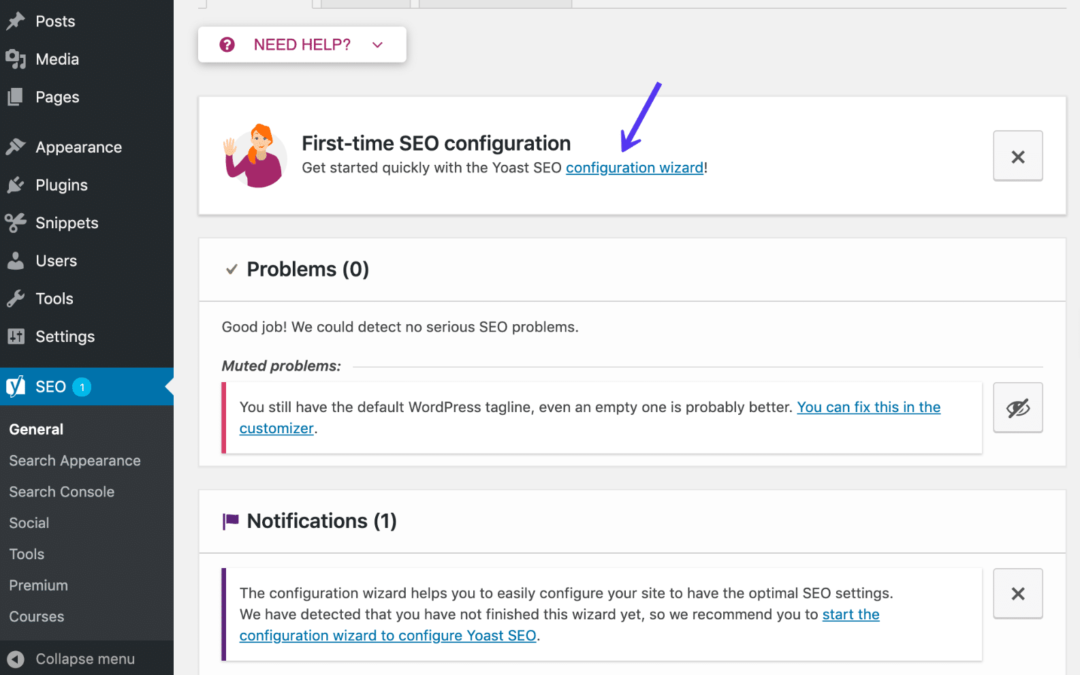1080x675 pixels.
Task: Unmute the default tagline problem with eye icon
Action: (x=1018, y=408)
